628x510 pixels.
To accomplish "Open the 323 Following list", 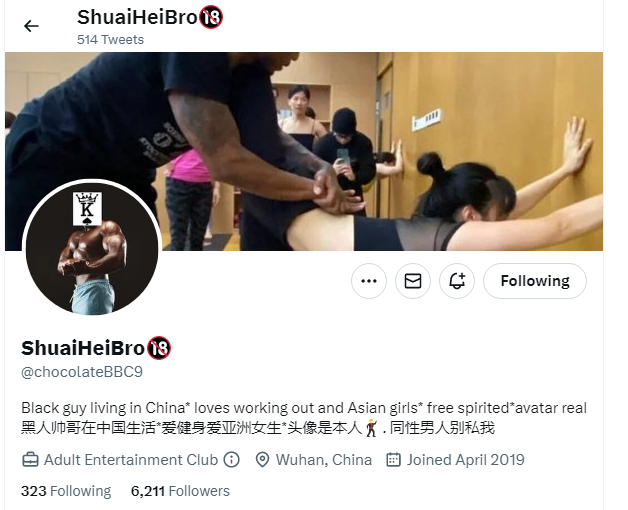I will pyautogui.click(x=66, y=491).
